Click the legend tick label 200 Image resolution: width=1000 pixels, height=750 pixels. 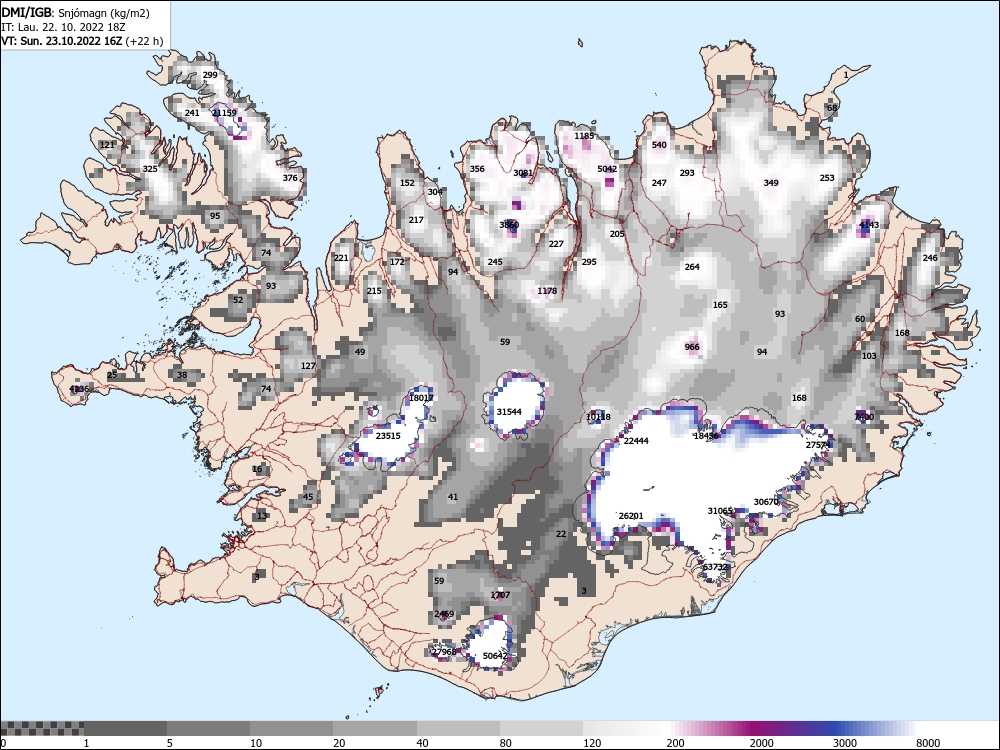click(x=675, y=743)
